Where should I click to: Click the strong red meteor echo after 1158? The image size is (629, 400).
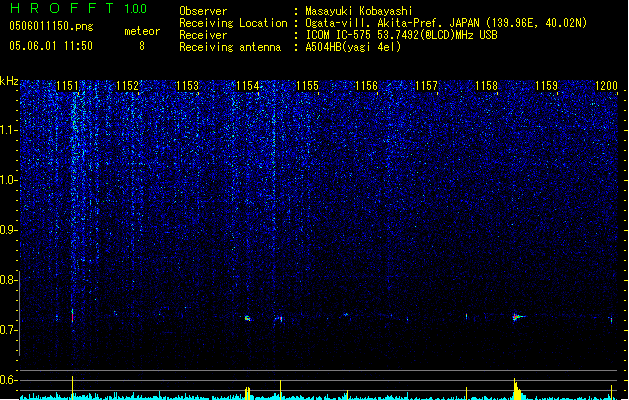click(x=517, y=317)
